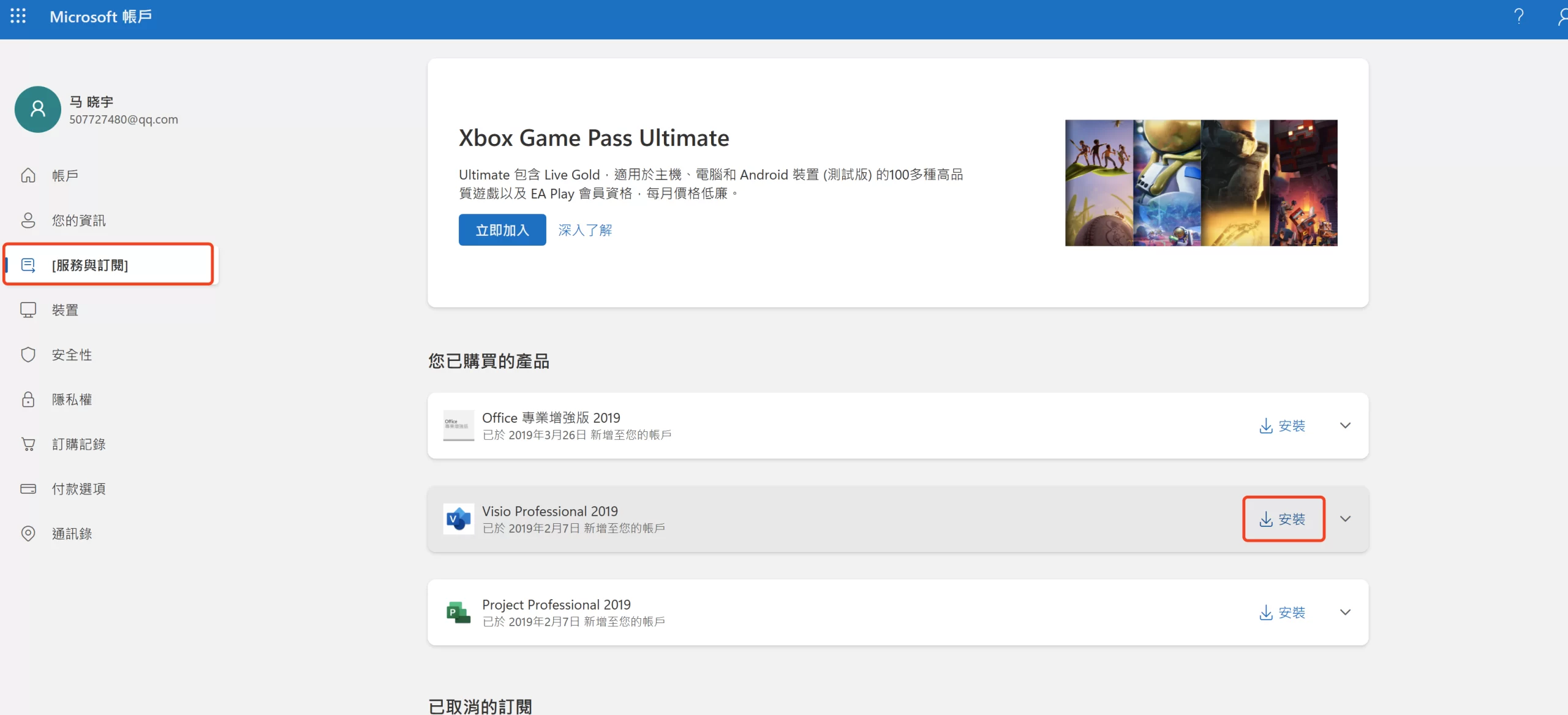Image resolution: width=1568 pixels, height=715 pixels.
Task: Open the 深入了解 link
Action: [x=585, y=230]
